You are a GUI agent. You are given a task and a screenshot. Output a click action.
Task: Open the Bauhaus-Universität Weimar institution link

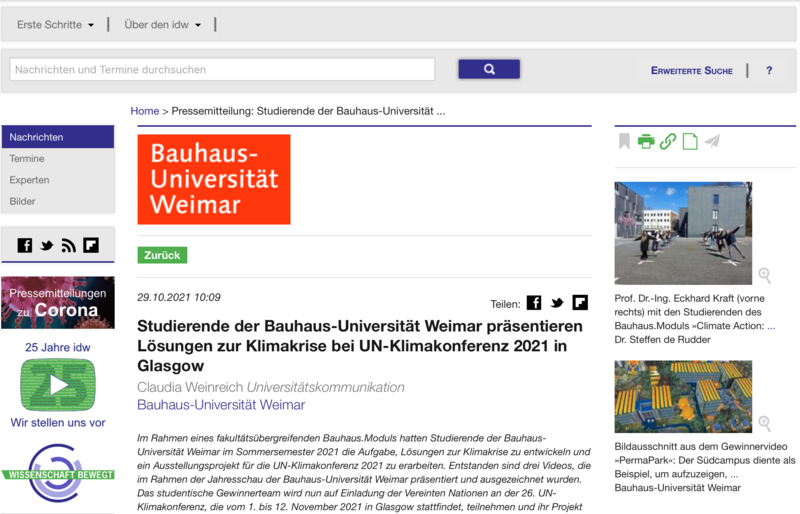[221, 405]
